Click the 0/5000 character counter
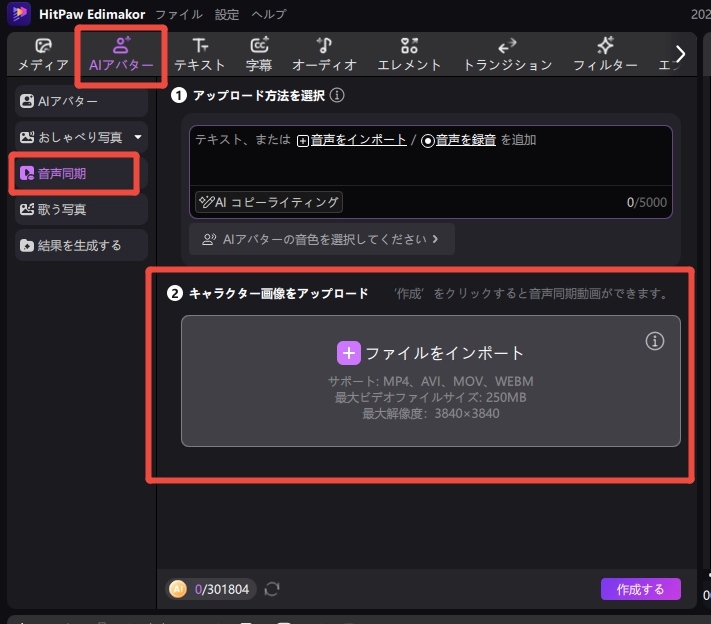Image resolution: width=711 pixels, height=624 pixels. (x=647, y=202)
